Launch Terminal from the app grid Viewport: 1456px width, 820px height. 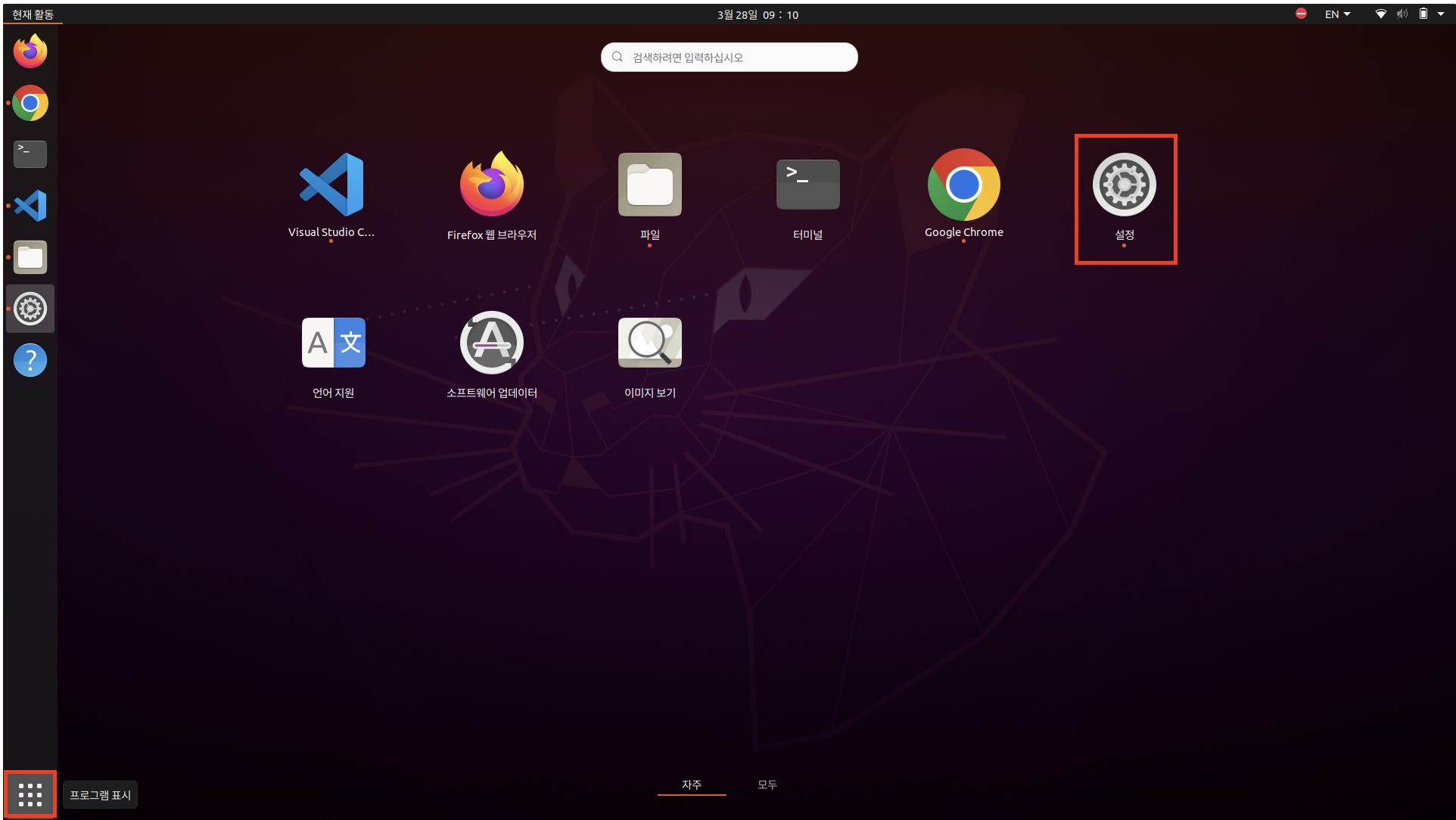[807, 185]
